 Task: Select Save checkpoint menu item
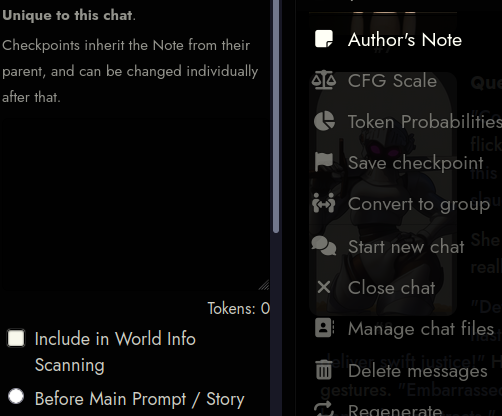coord(416,163)
